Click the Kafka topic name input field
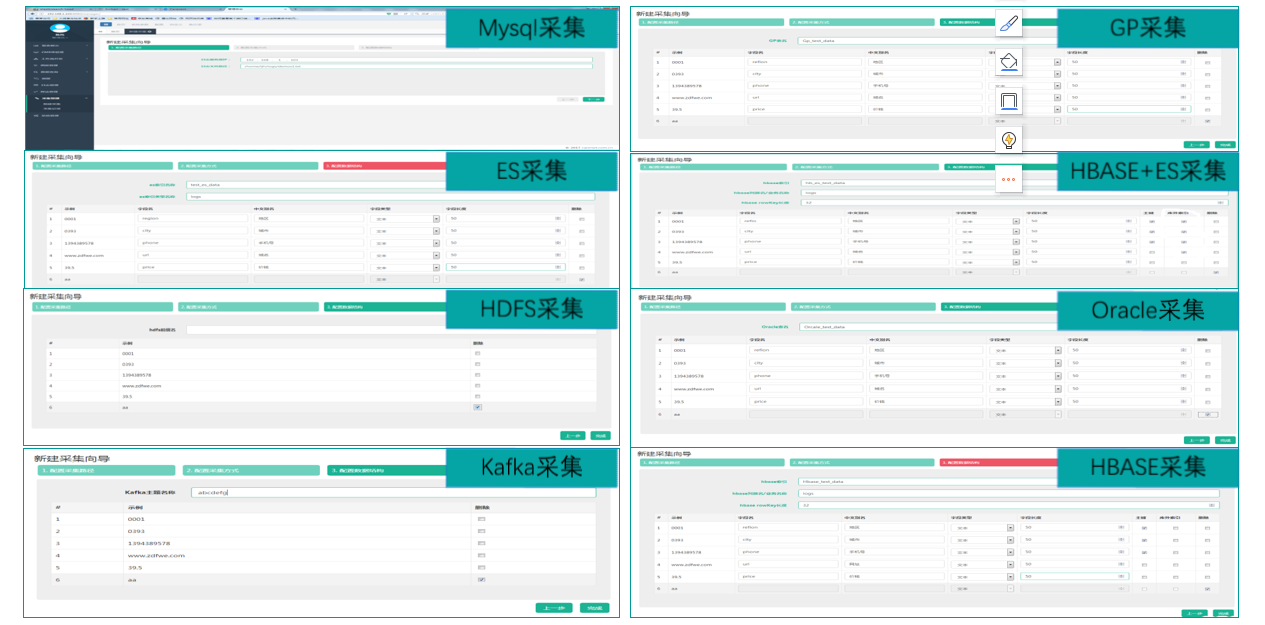The image size is (1265, 625). click(394, 492)
